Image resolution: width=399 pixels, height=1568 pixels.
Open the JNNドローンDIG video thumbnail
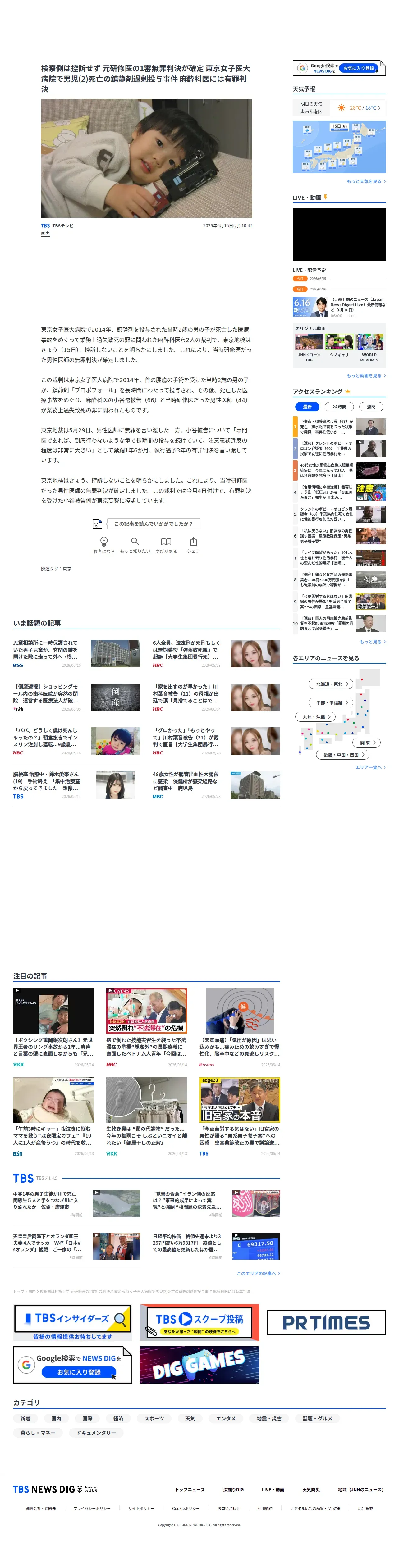click(309, 342)
